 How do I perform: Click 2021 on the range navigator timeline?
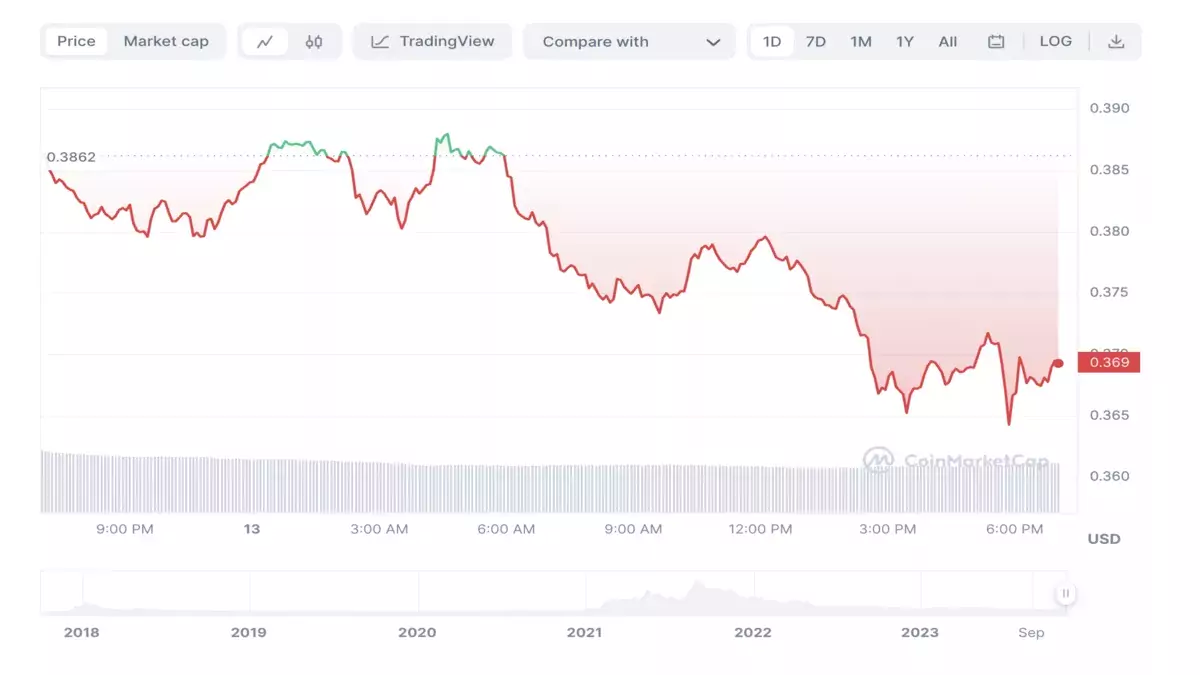[x=584, y=632]
